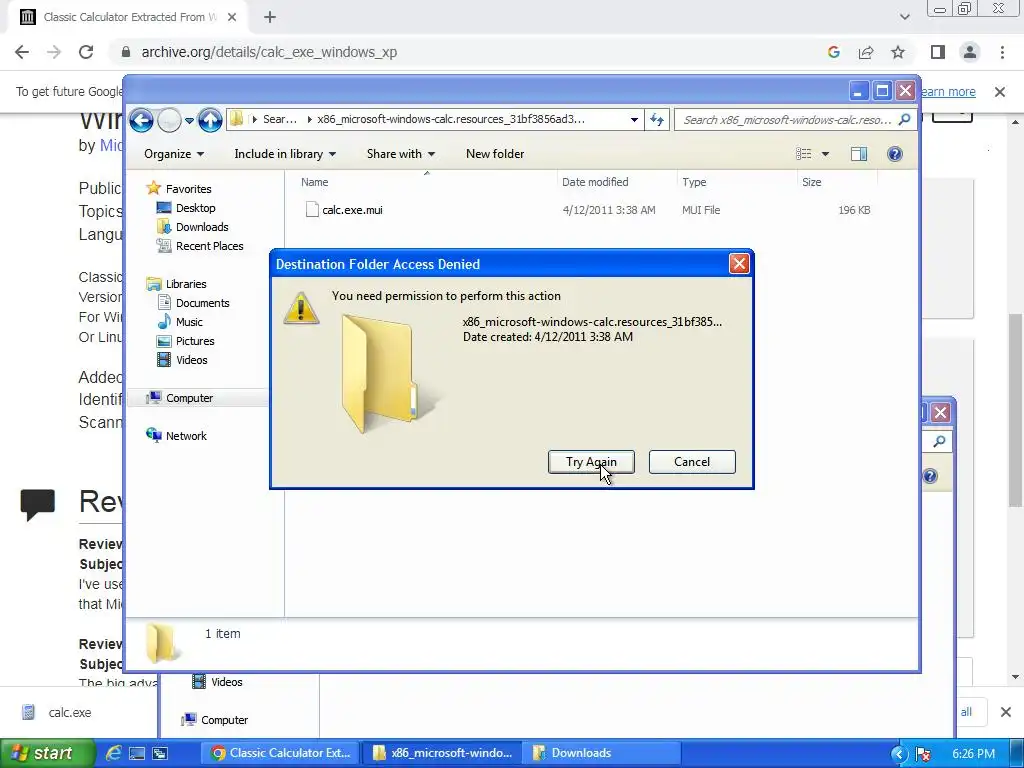Open Music library
The height and width of the screenshot is (768, 1024).
(189, 322)
